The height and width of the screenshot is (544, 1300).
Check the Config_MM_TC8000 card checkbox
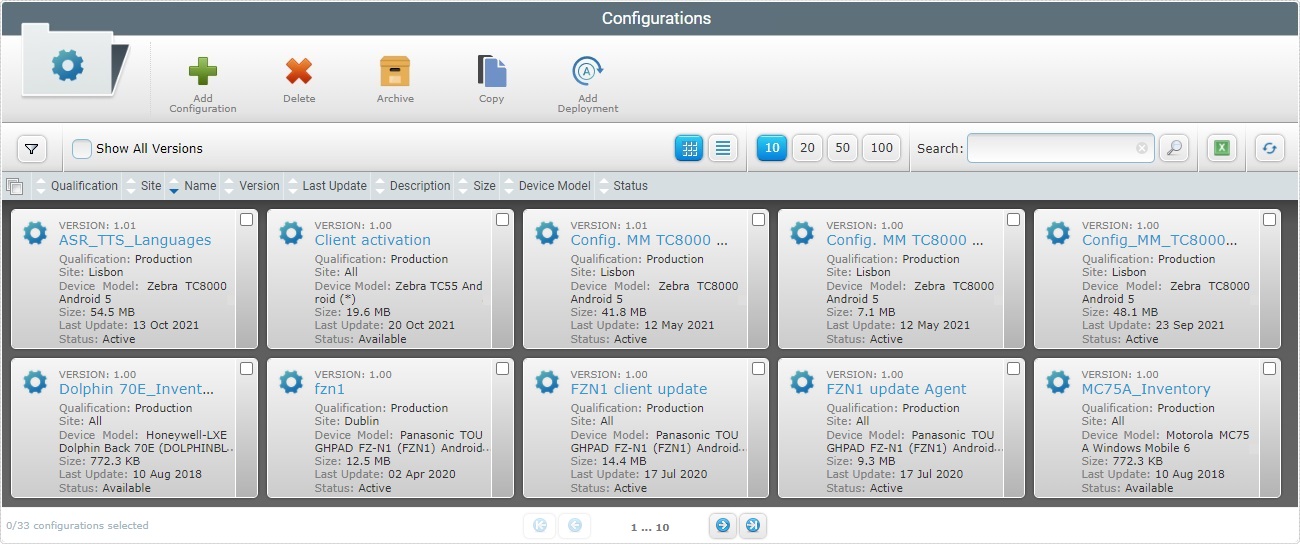(1269, 219)
